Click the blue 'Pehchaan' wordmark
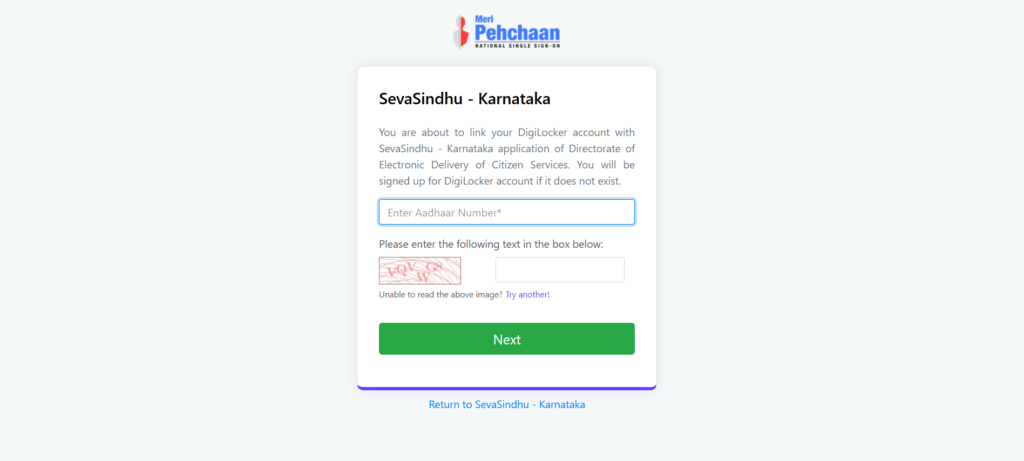1024x461 pixels. [517, 33]
